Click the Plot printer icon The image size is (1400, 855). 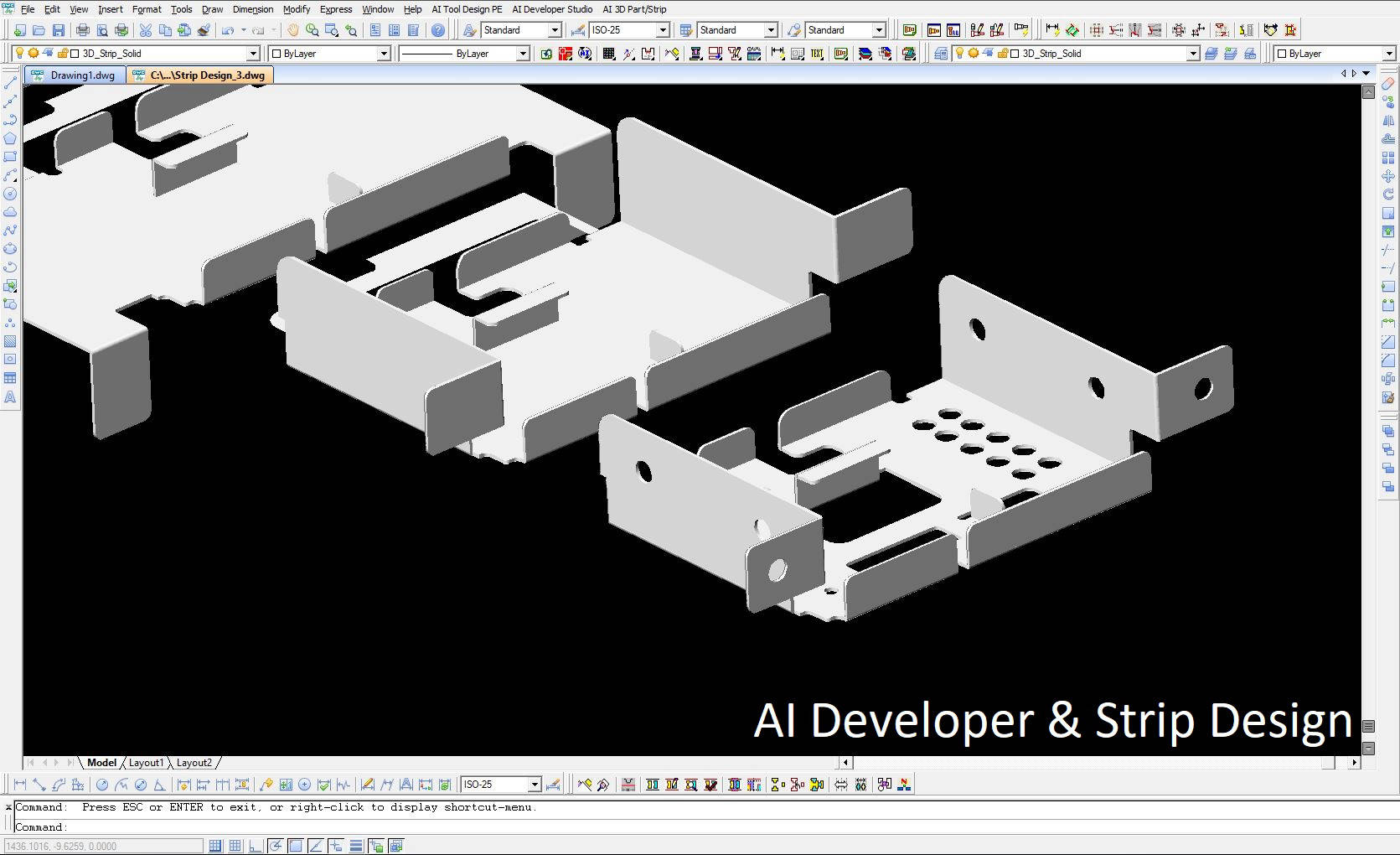click(x=82, y=30)
